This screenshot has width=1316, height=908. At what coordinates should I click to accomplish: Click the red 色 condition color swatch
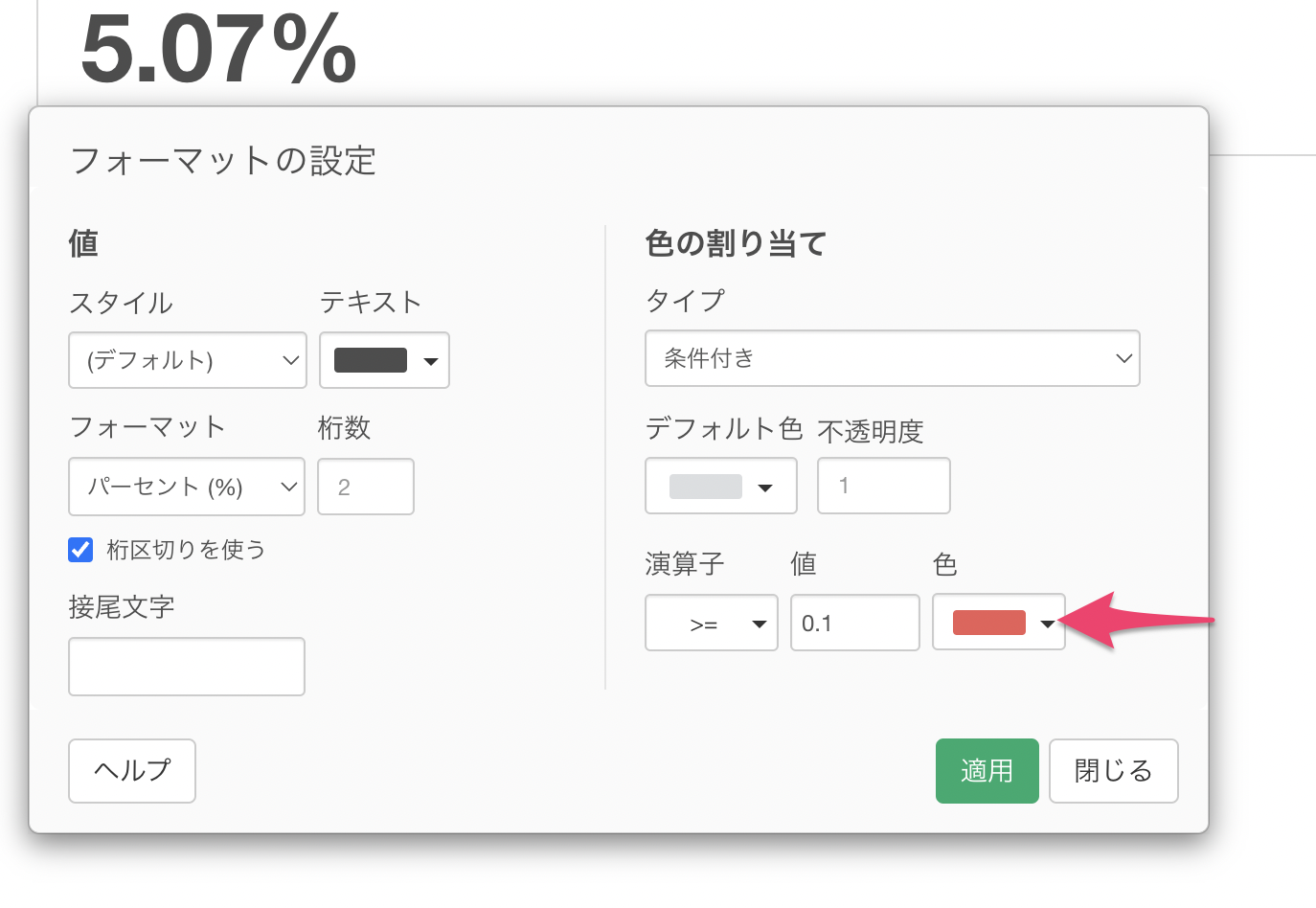click(x=988, y=623)
